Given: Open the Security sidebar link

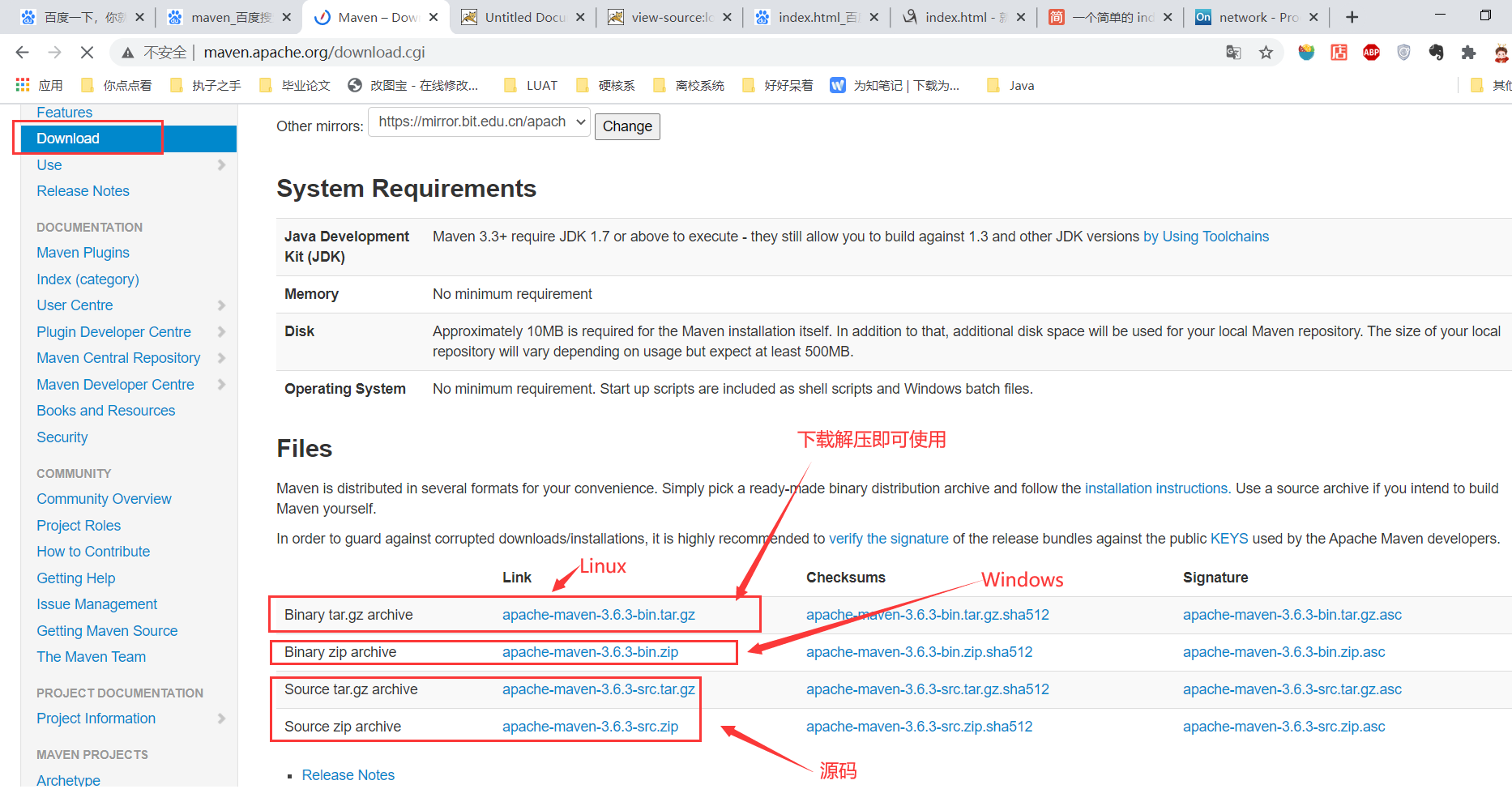Looking at the screenshot, I should pyautogui.click(x=62, y=437).
